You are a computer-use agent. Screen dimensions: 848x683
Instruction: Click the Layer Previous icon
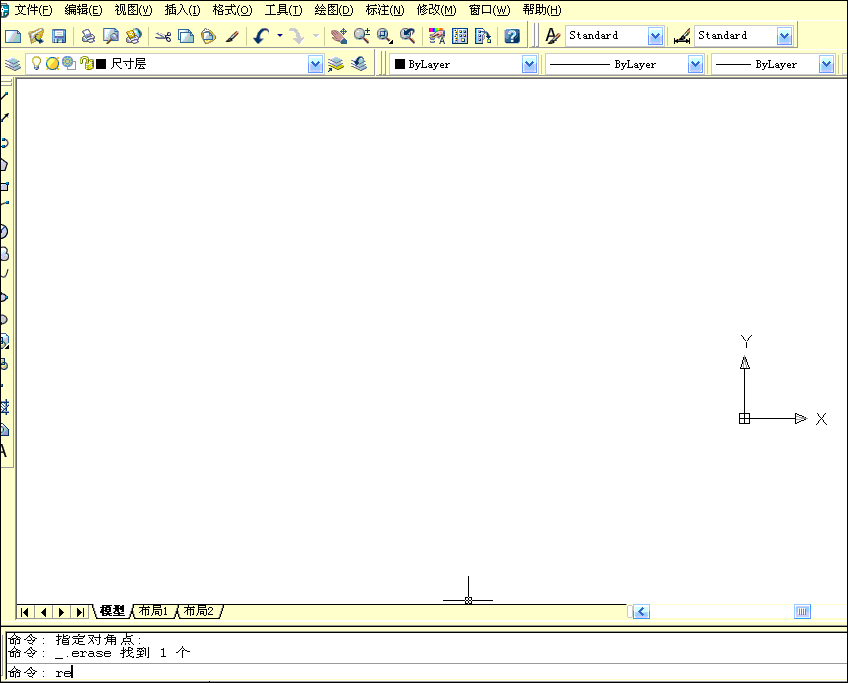tap(359, 64)
